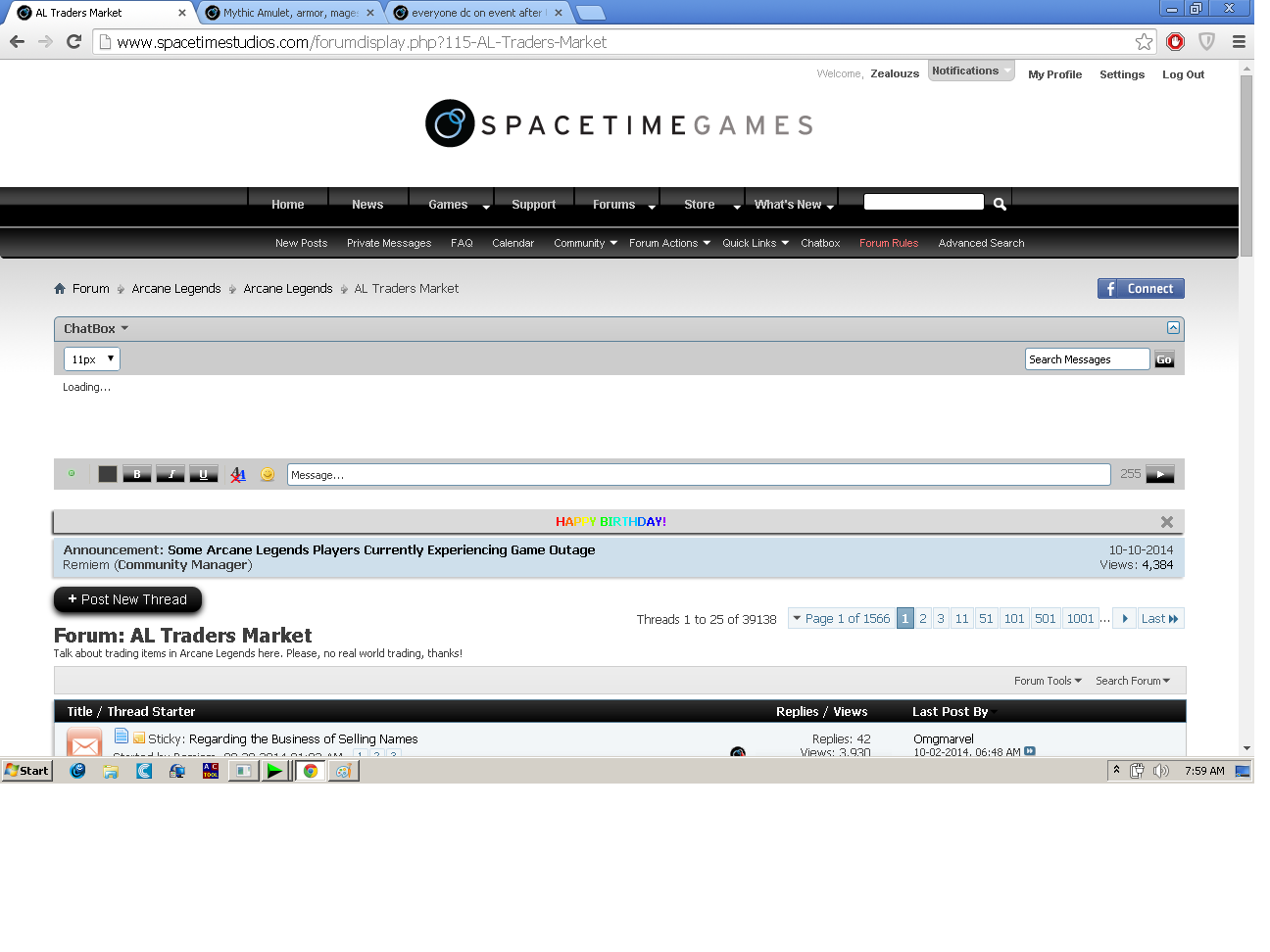Open Advanced Search
The width and height of the screenshot is (1270, 952).
click(x=981, y=243)
